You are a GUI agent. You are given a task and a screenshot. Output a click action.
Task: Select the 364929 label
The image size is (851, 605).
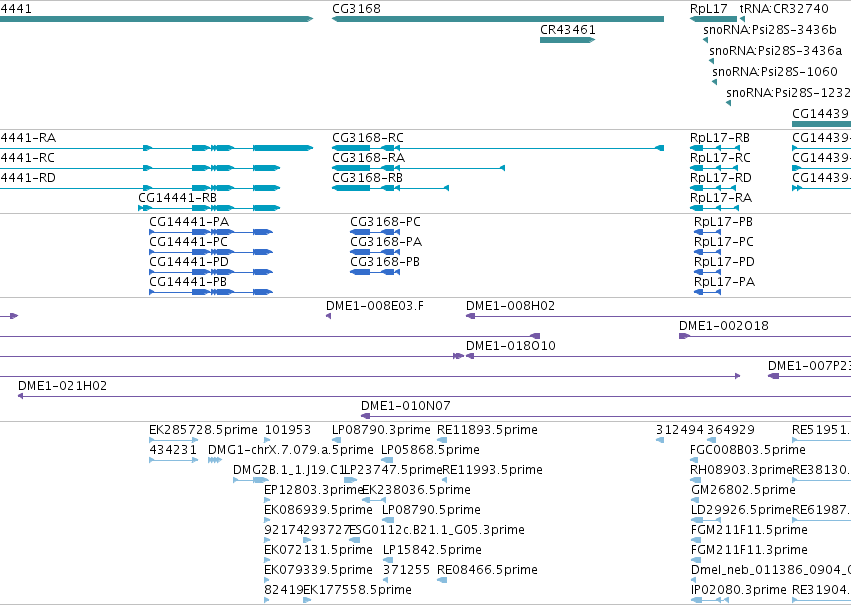click(731, 430)
